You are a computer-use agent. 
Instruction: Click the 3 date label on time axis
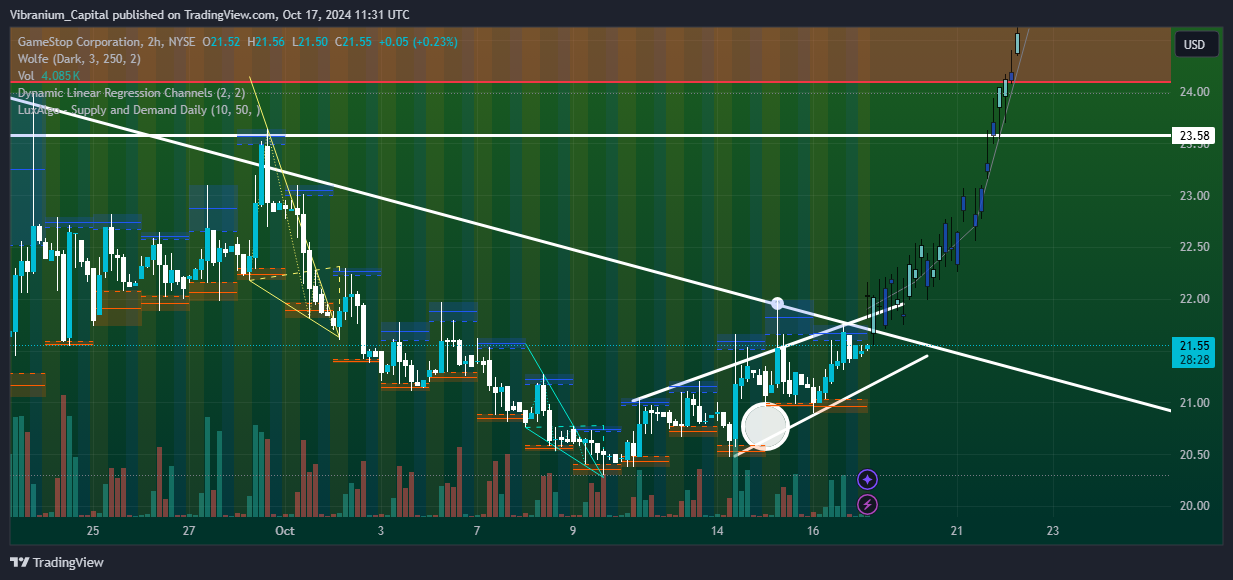[x=381, y=530]
